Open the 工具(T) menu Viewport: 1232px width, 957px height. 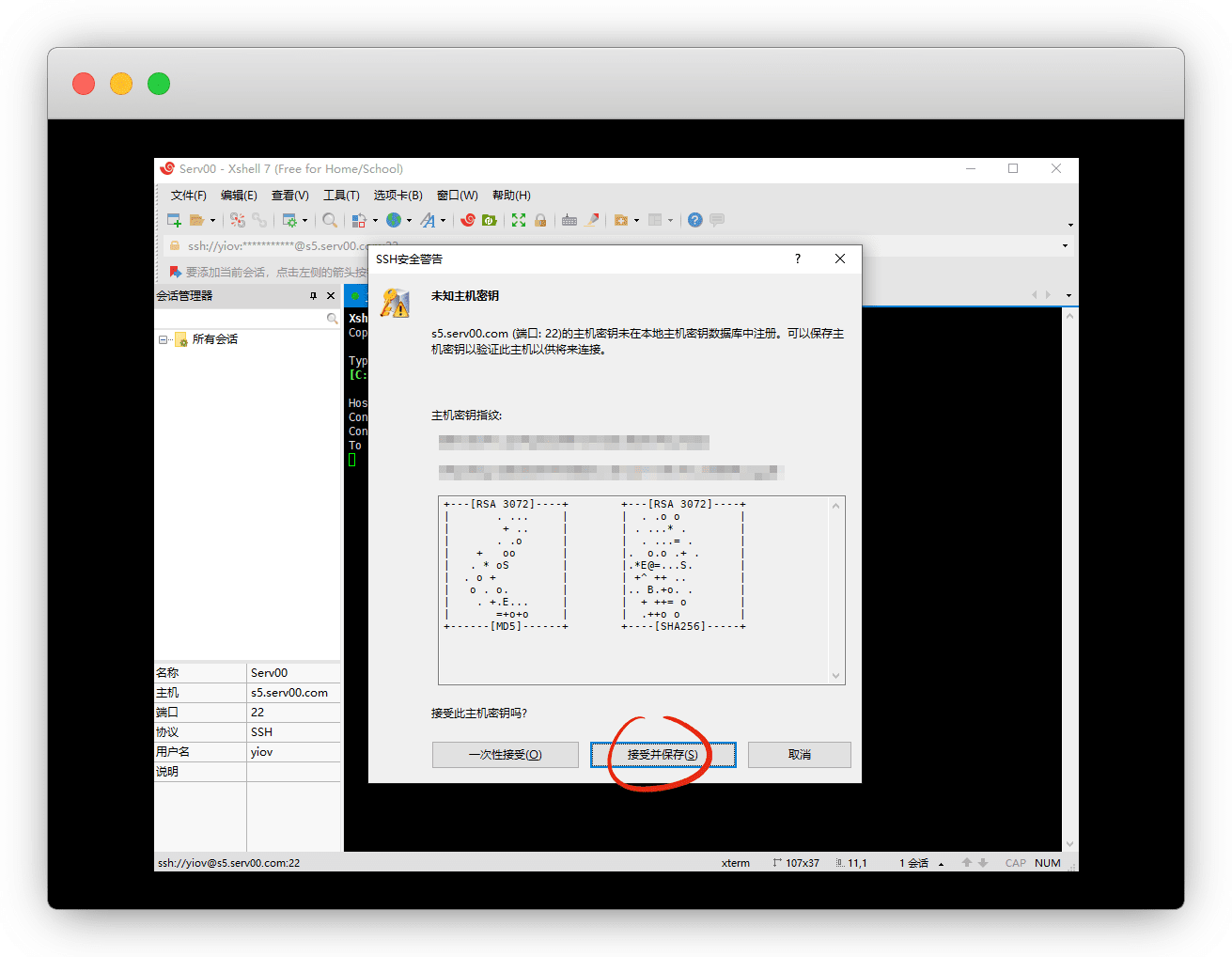pos(341,196)
